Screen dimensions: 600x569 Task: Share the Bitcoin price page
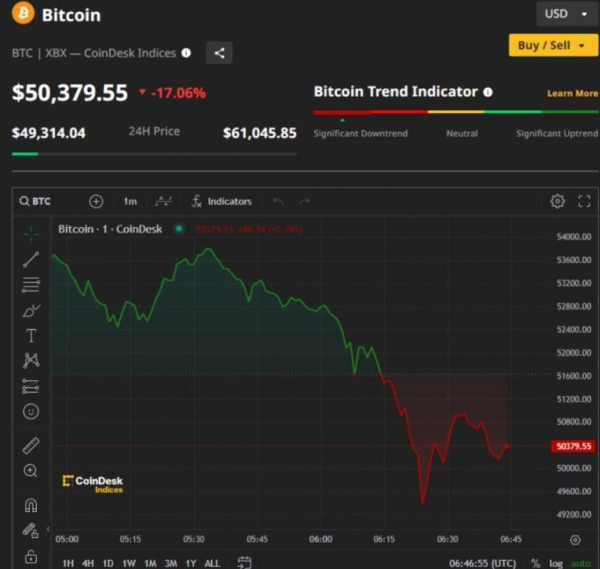219,53
